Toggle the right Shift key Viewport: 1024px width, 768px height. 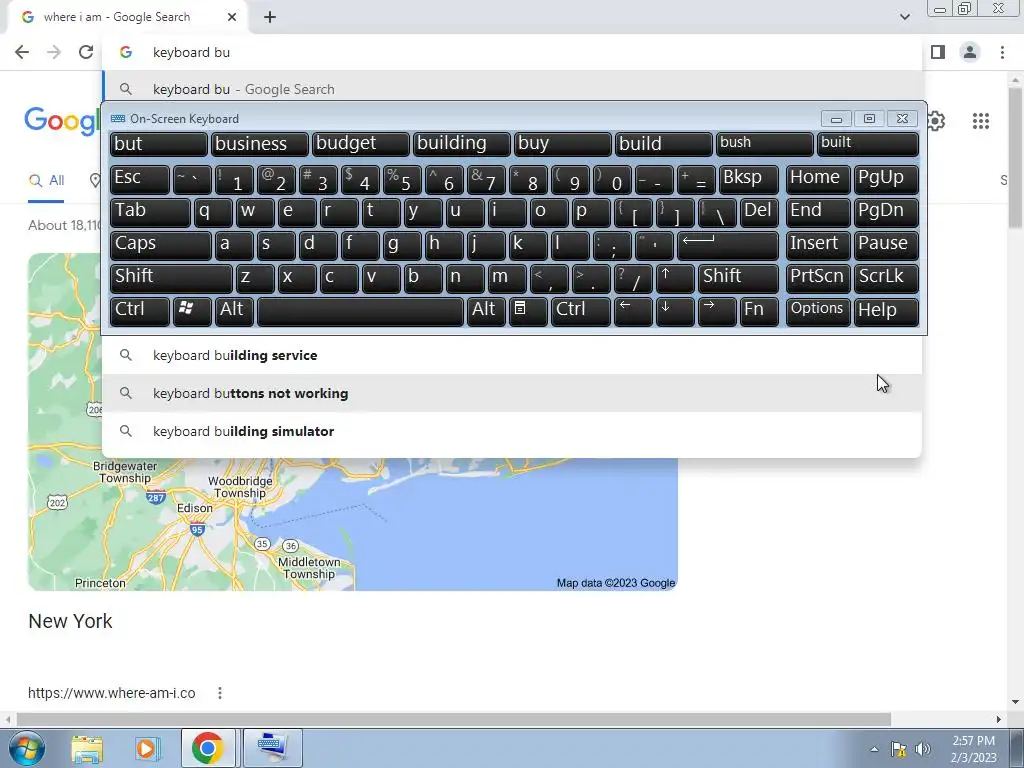coord(738,278)
